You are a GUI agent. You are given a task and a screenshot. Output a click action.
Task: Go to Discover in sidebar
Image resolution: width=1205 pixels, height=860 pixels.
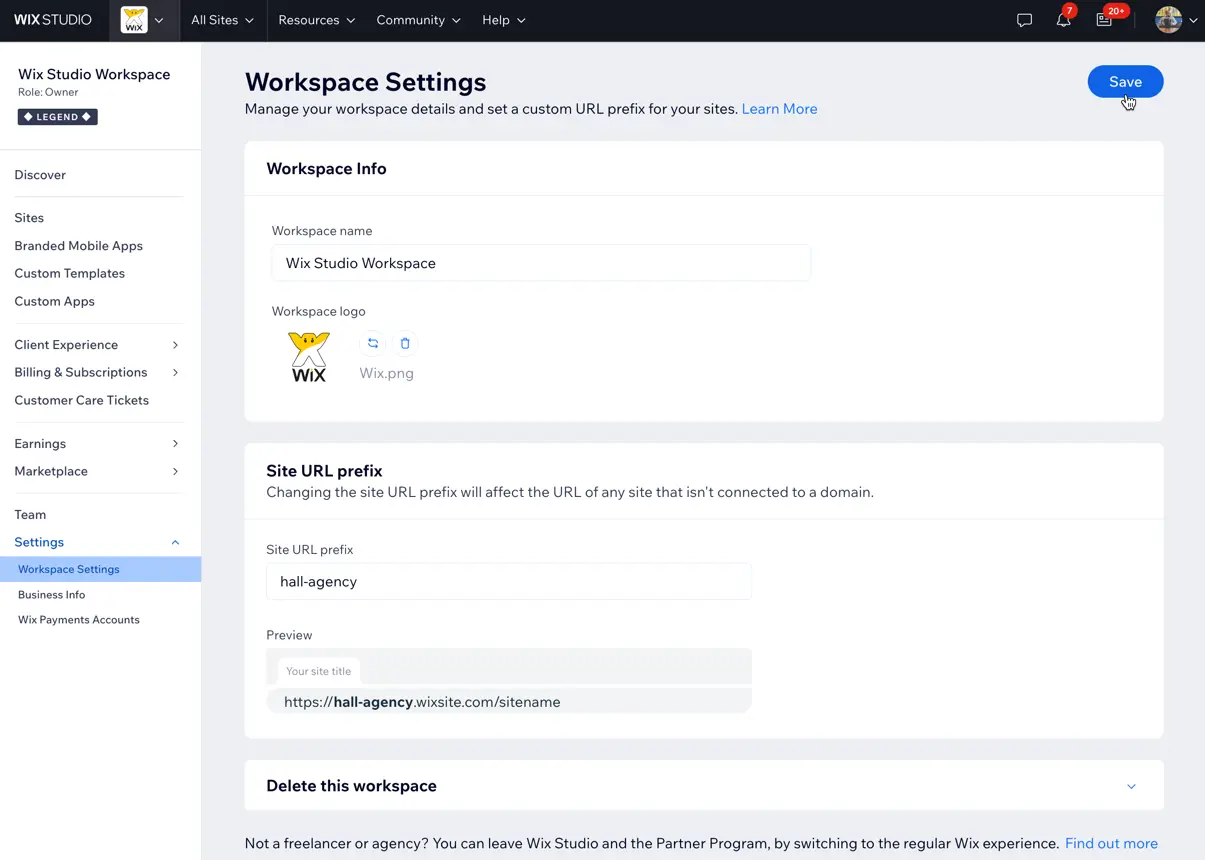pyautogui.click(x=40, y=175)
